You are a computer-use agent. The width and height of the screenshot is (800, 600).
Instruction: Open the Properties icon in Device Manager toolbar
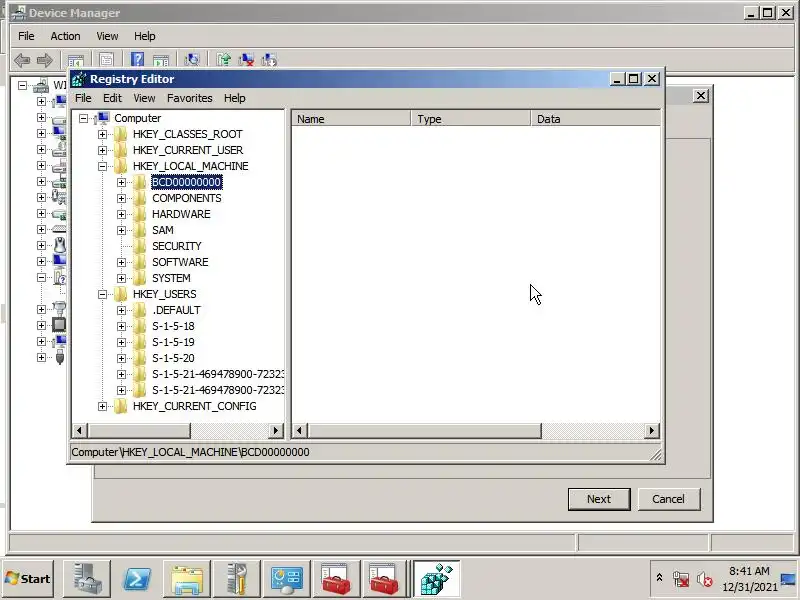(106, 60)
